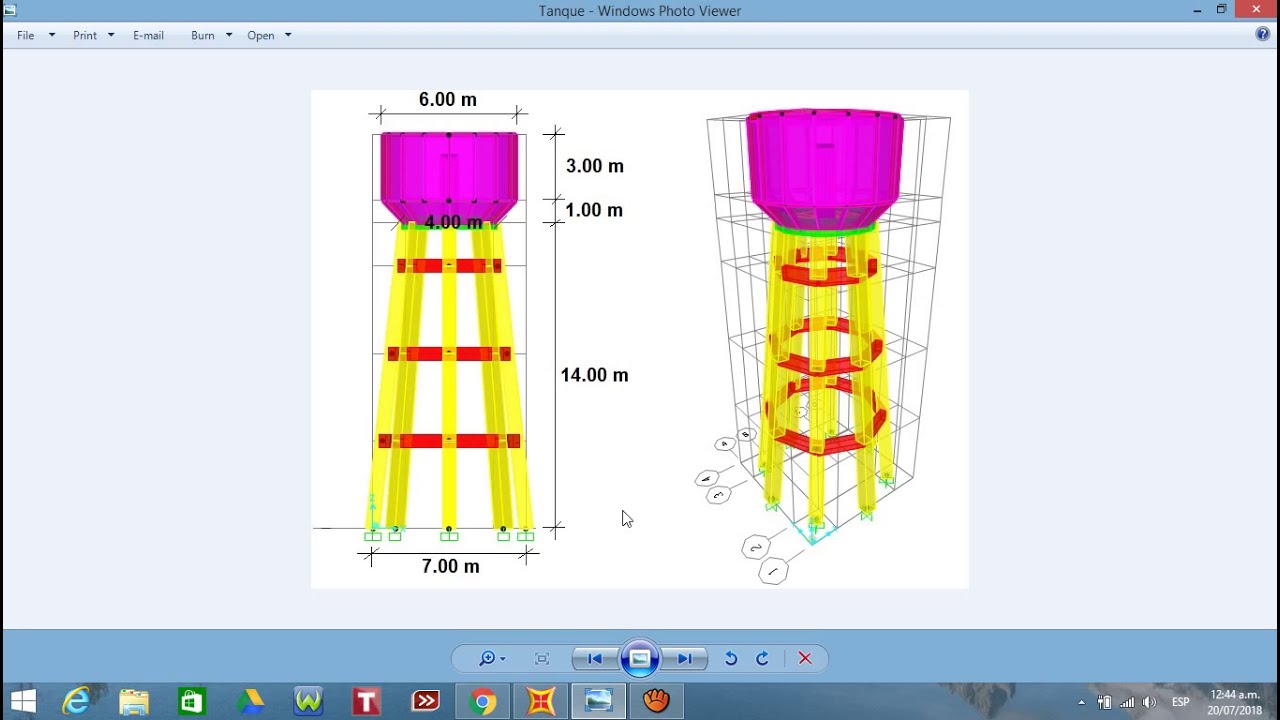This screenshot has height=720, width=1280.
Task: Change the ESP input language
Action: 1181,702
